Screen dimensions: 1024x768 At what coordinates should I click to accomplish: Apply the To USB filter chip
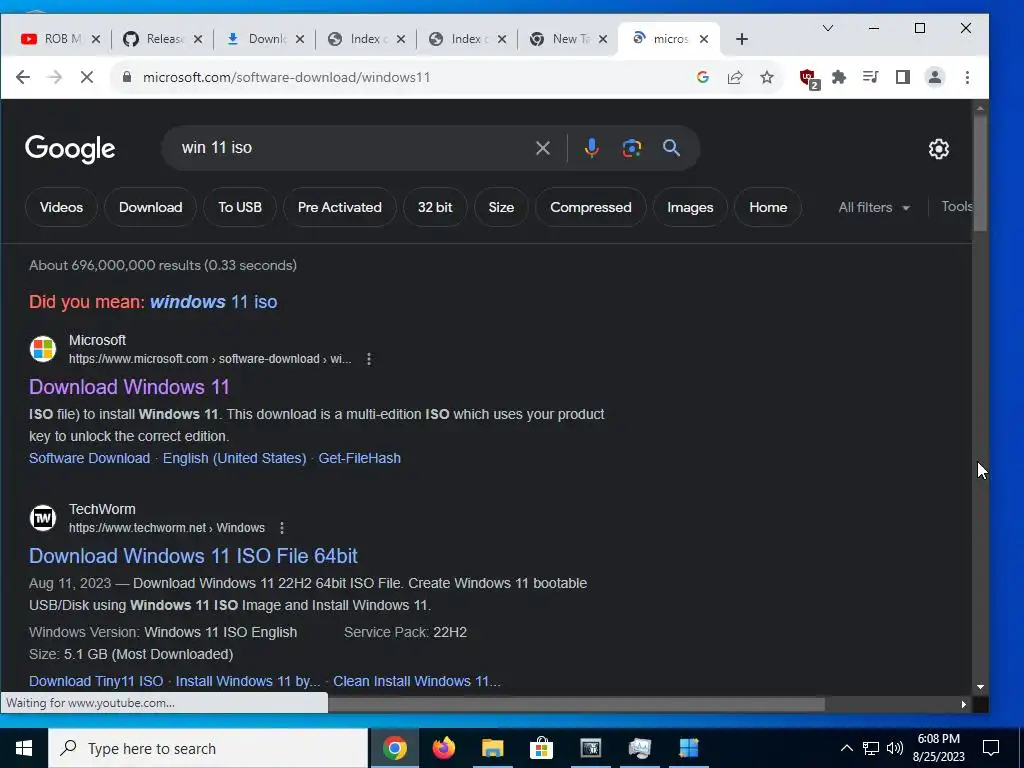point(240,207)
